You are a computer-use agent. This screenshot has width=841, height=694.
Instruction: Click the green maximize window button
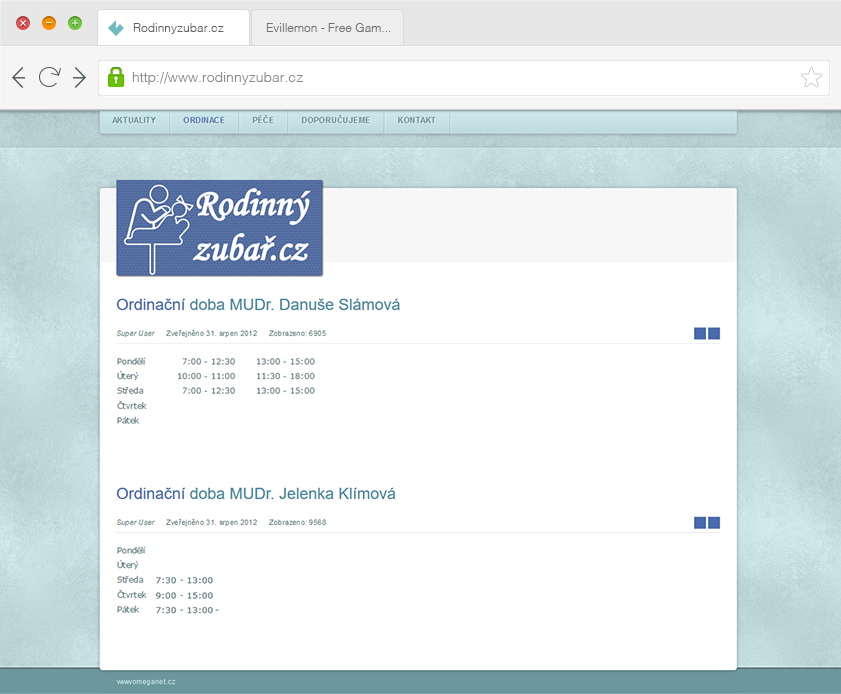(75, 23)
